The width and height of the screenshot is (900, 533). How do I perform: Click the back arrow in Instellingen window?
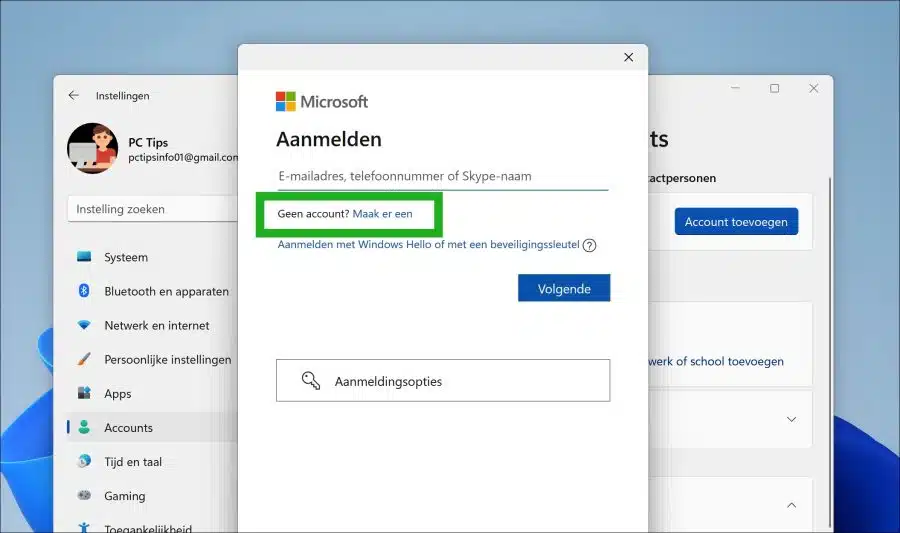[73, 95]
